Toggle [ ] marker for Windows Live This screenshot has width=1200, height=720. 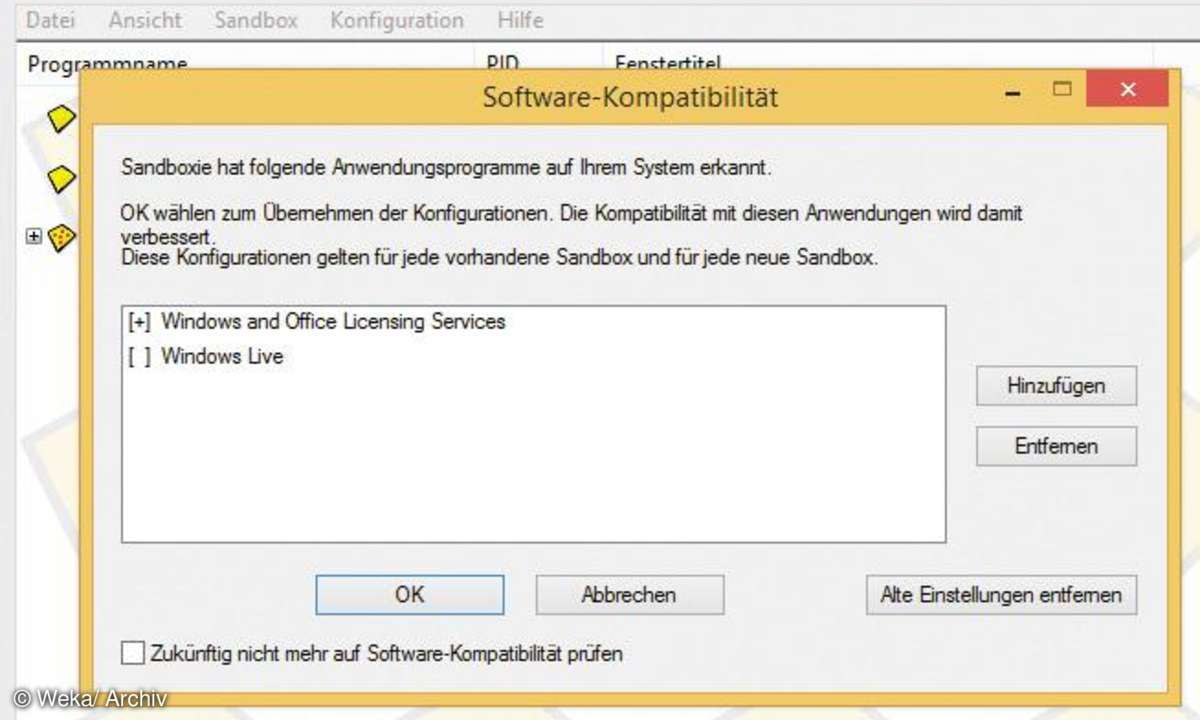point(139,356)
